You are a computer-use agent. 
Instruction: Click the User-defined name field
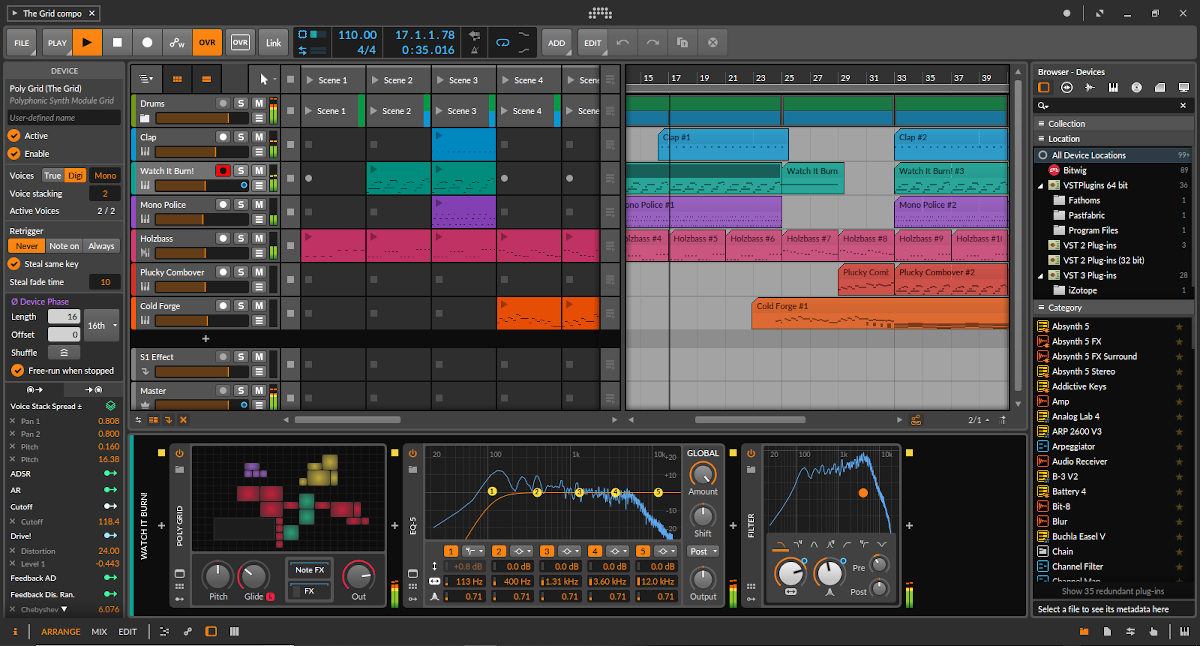[x=64, y=118]
